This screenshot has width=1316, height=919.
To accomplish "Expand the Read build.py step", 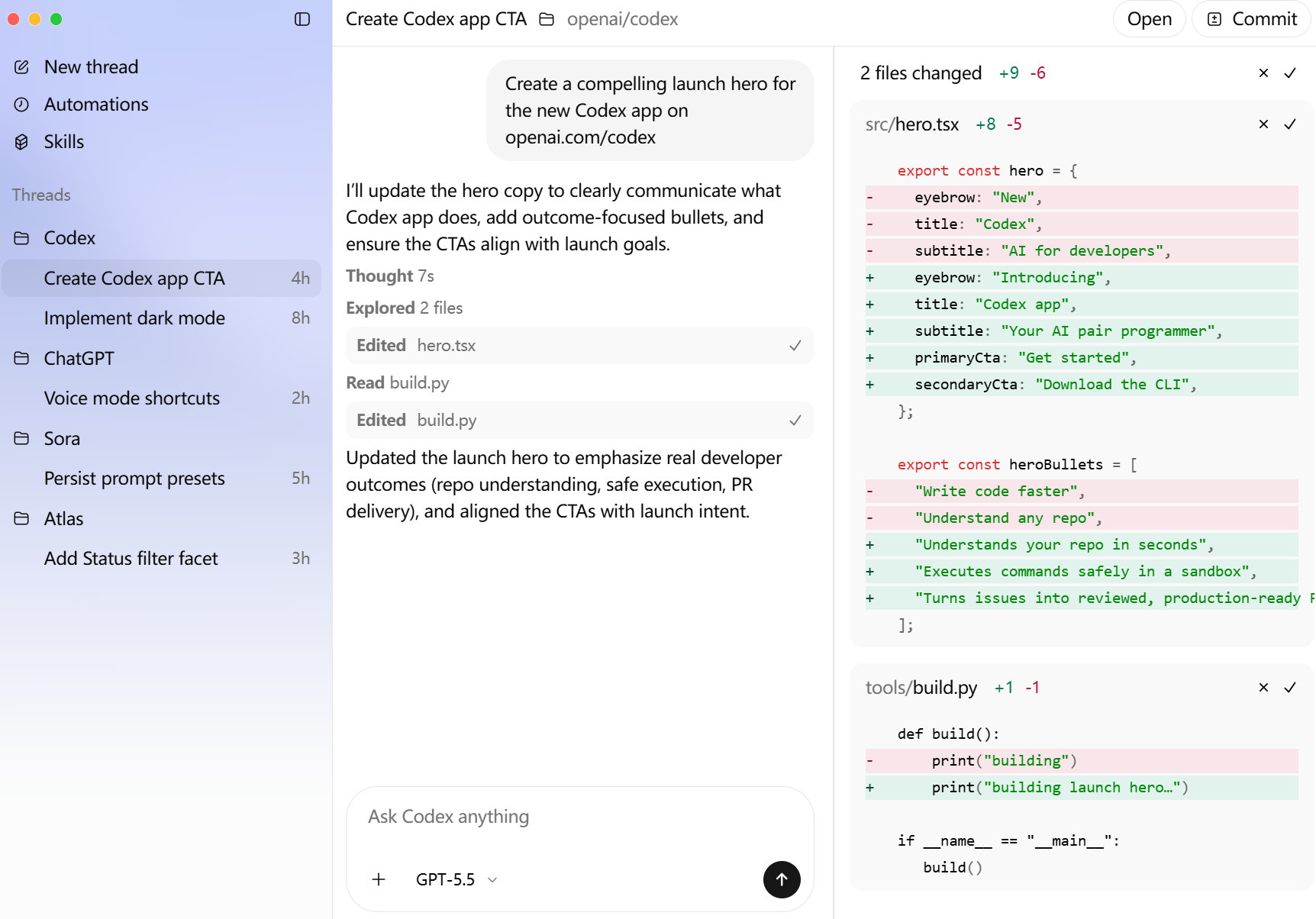I will coord(398,382).
